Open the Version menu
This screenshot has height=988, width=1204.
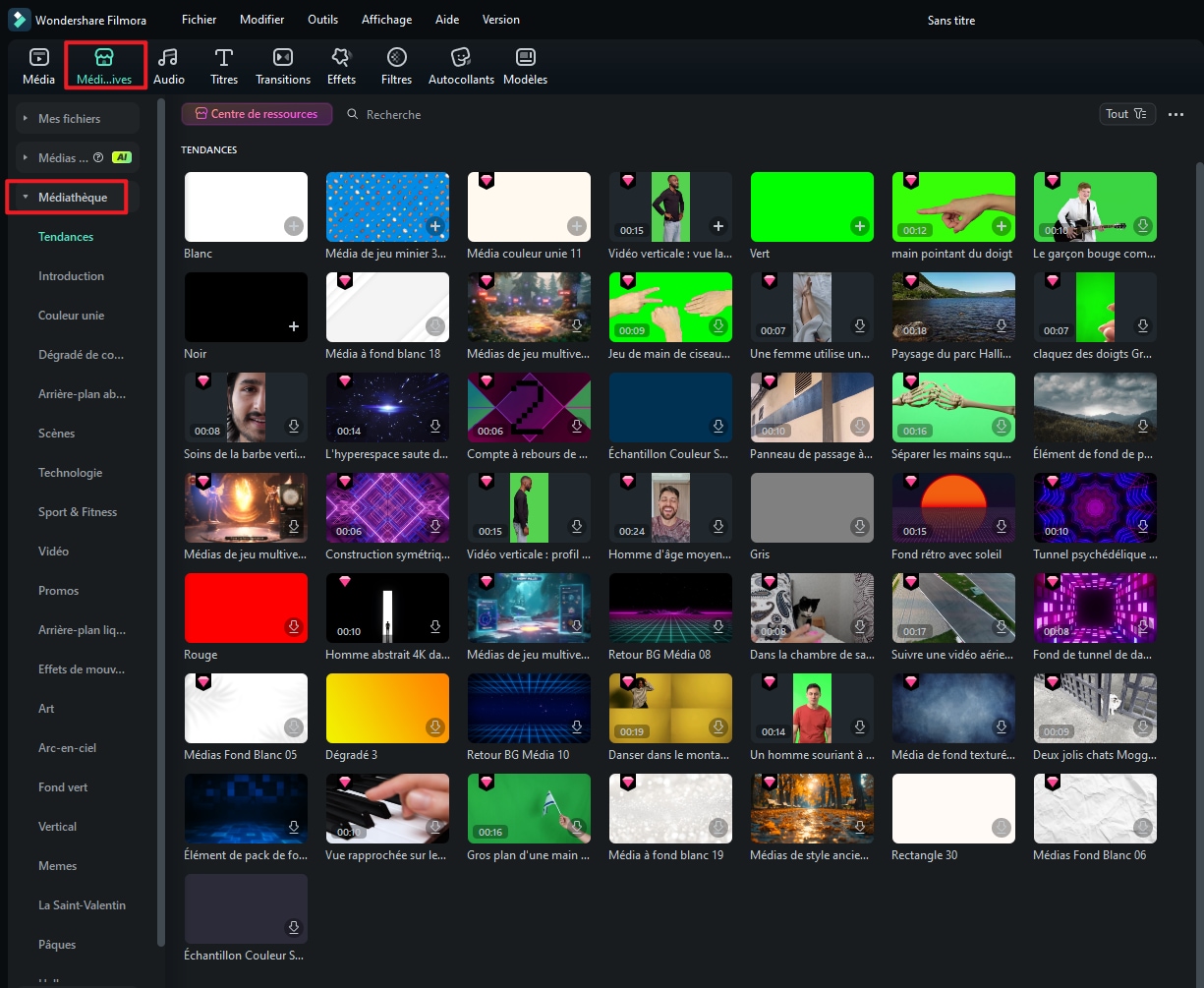pos(501,20)
